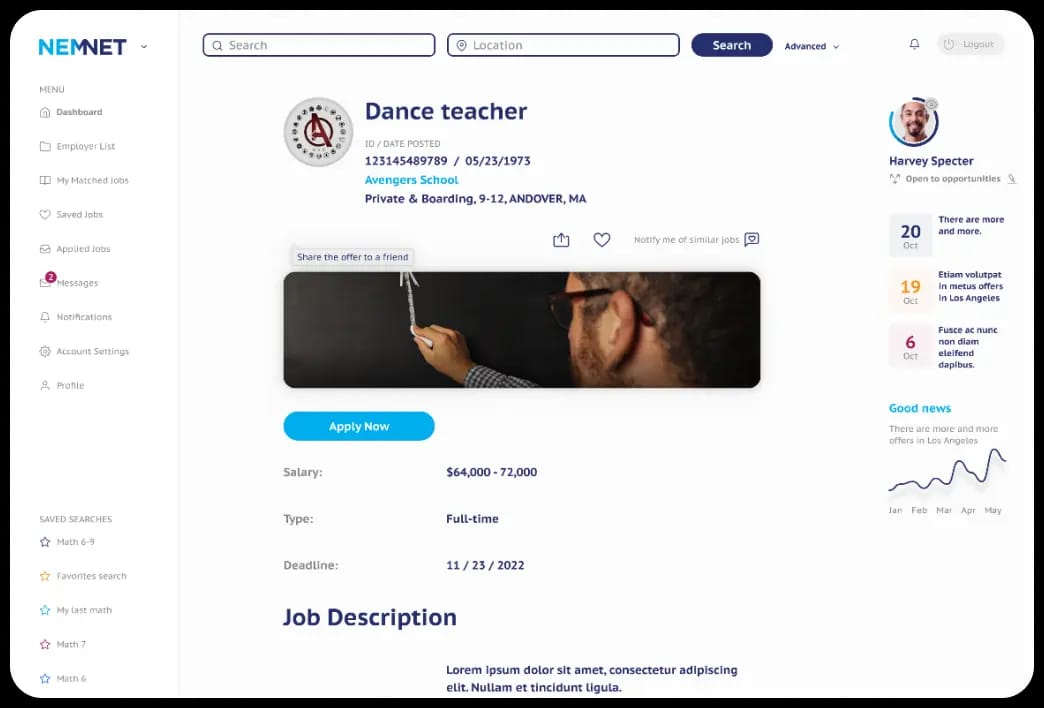
Task: Toggle the Math 6-9 saved search star
Action: click(x=45, y=542)
